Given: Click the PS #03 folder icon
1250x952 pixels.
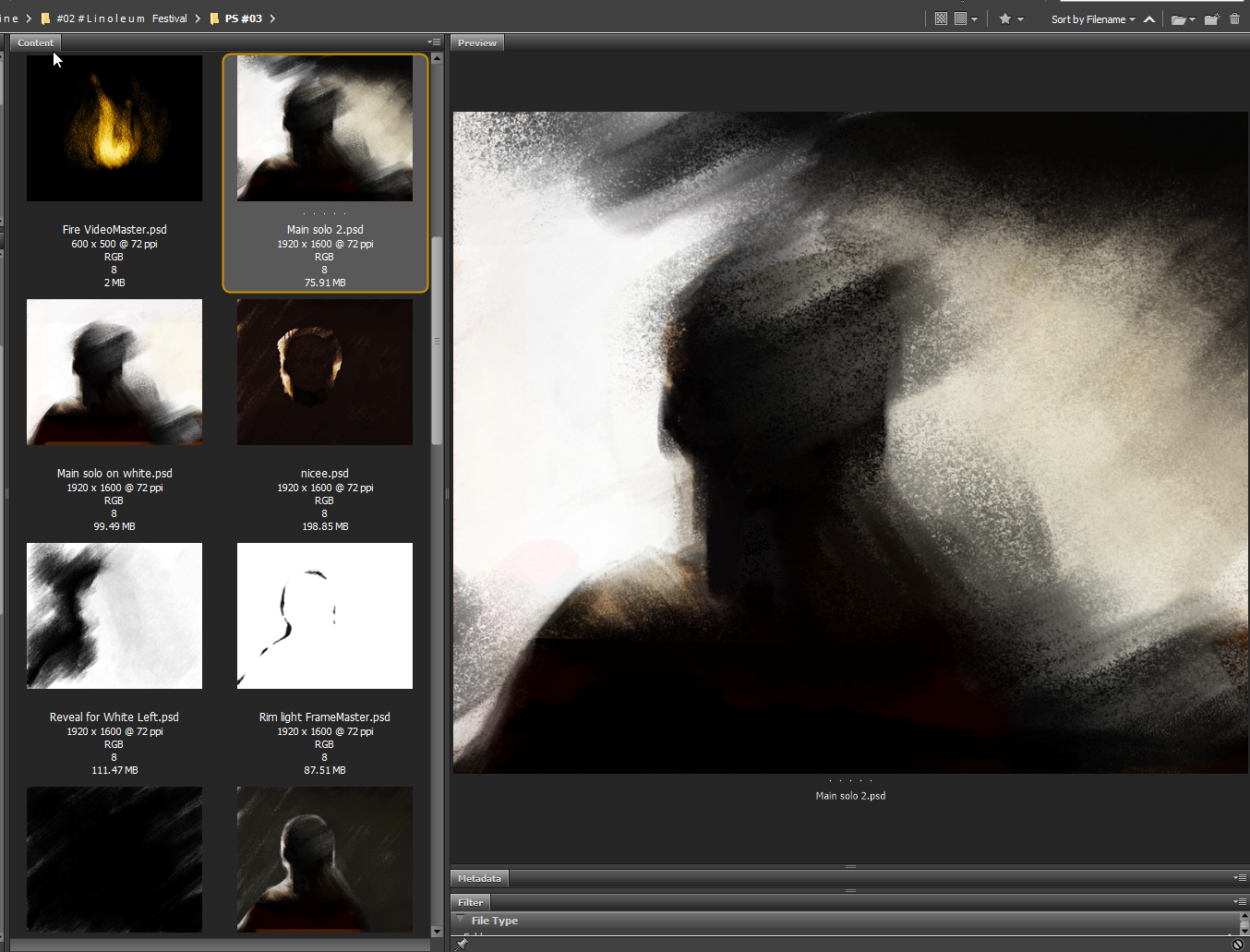Looking at the screenshot, I should [x=215, y=18].
